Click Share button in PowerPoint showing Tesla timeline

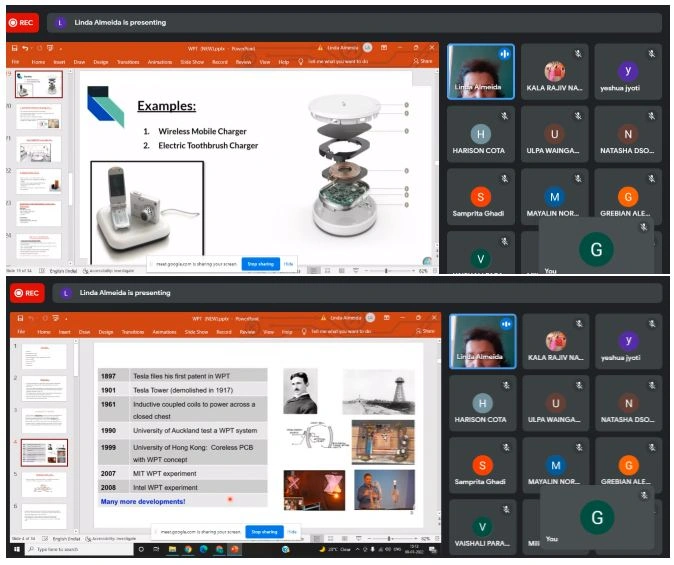tap(426, 331)
